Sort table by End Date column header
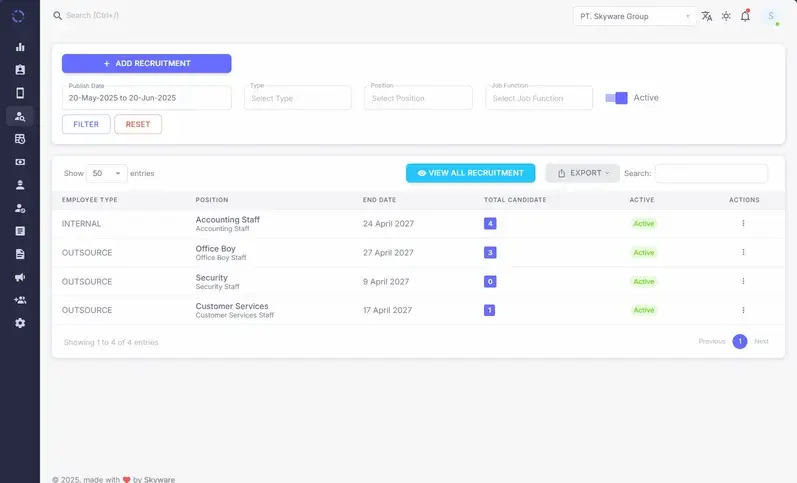This screenshot has height=483, width=797. click(x=378, y=200)
